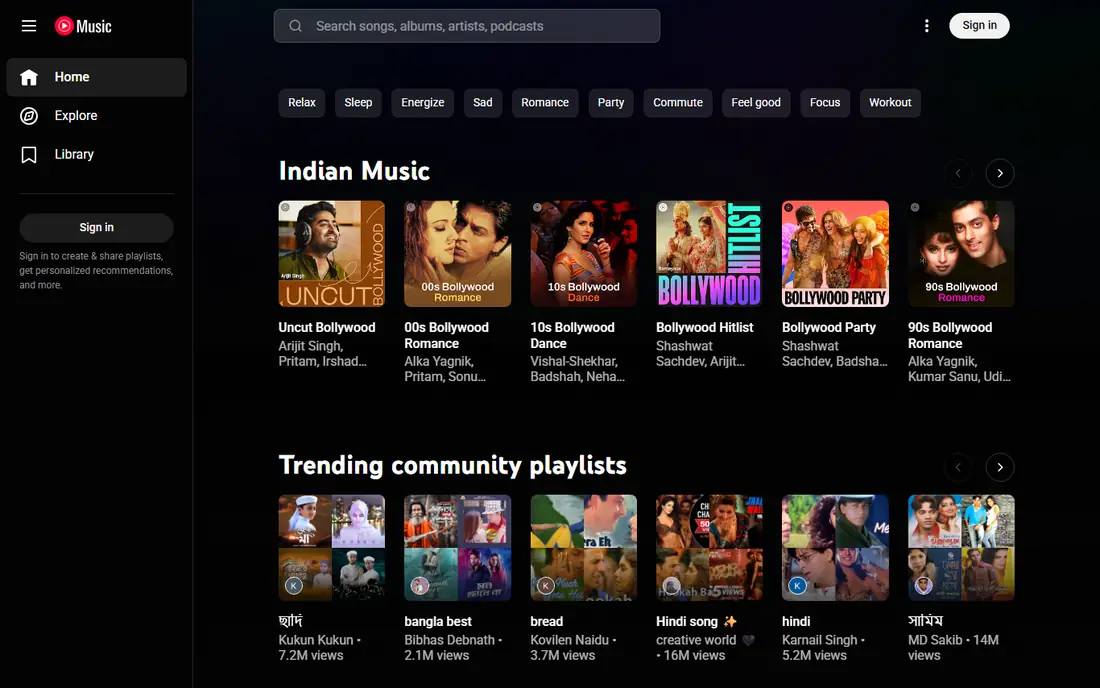Click 'Bibhas Debnath • 2.1M views' text
Viewport: 1100px width, 688px height.
(453, 647)
